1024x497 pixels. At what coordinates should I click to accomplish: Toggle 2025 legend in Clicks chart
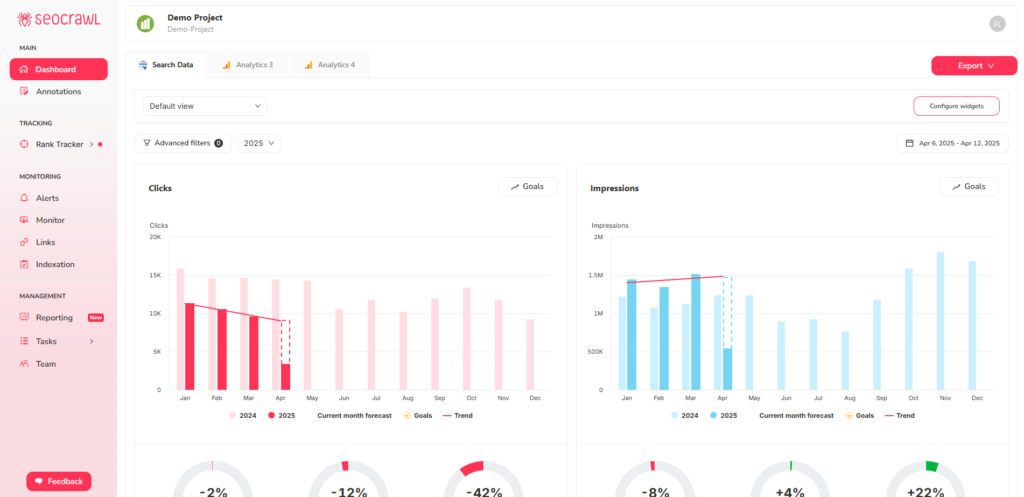click(281, 415)
